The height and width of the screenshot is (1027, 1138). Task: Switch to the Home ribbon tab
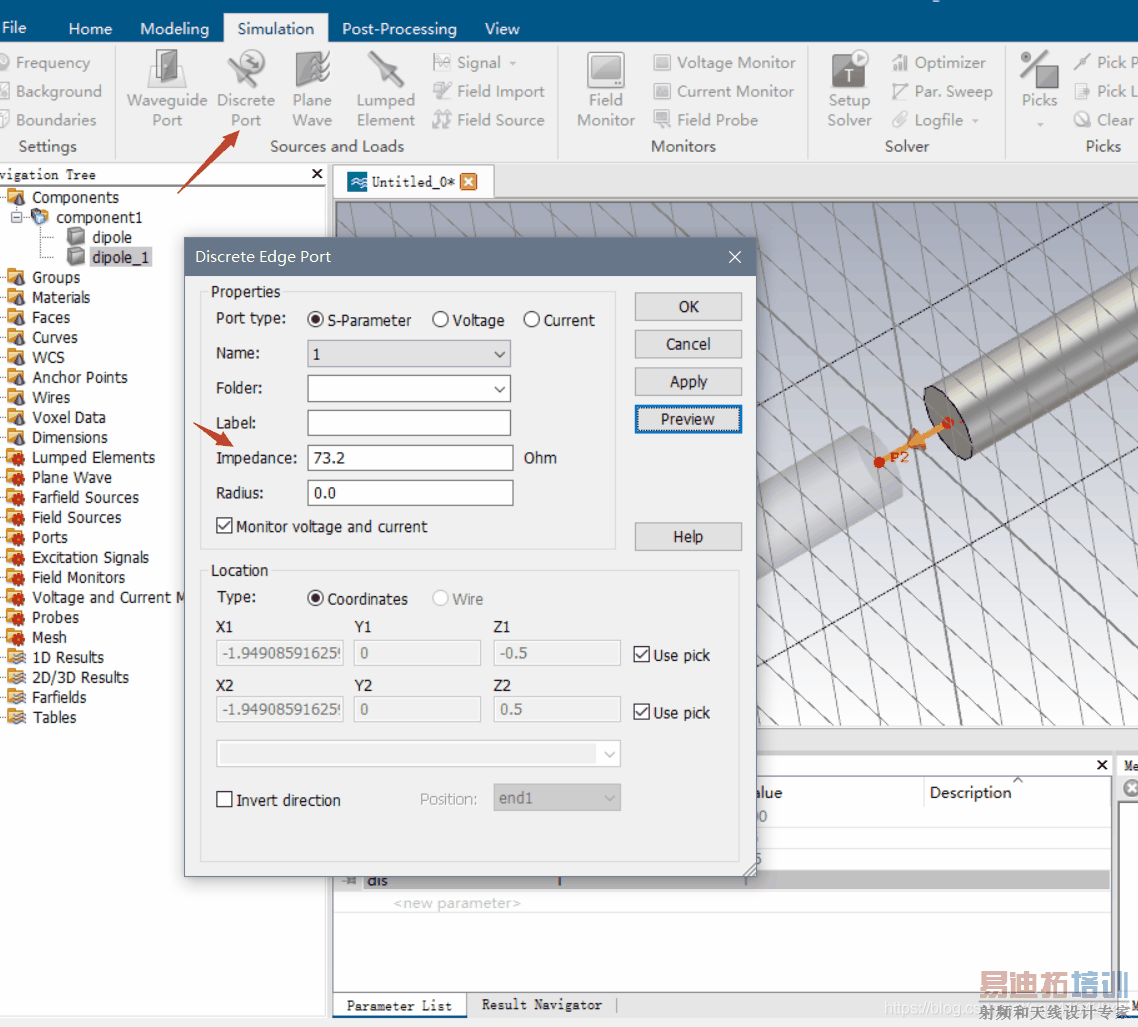[x=90, y=29]
